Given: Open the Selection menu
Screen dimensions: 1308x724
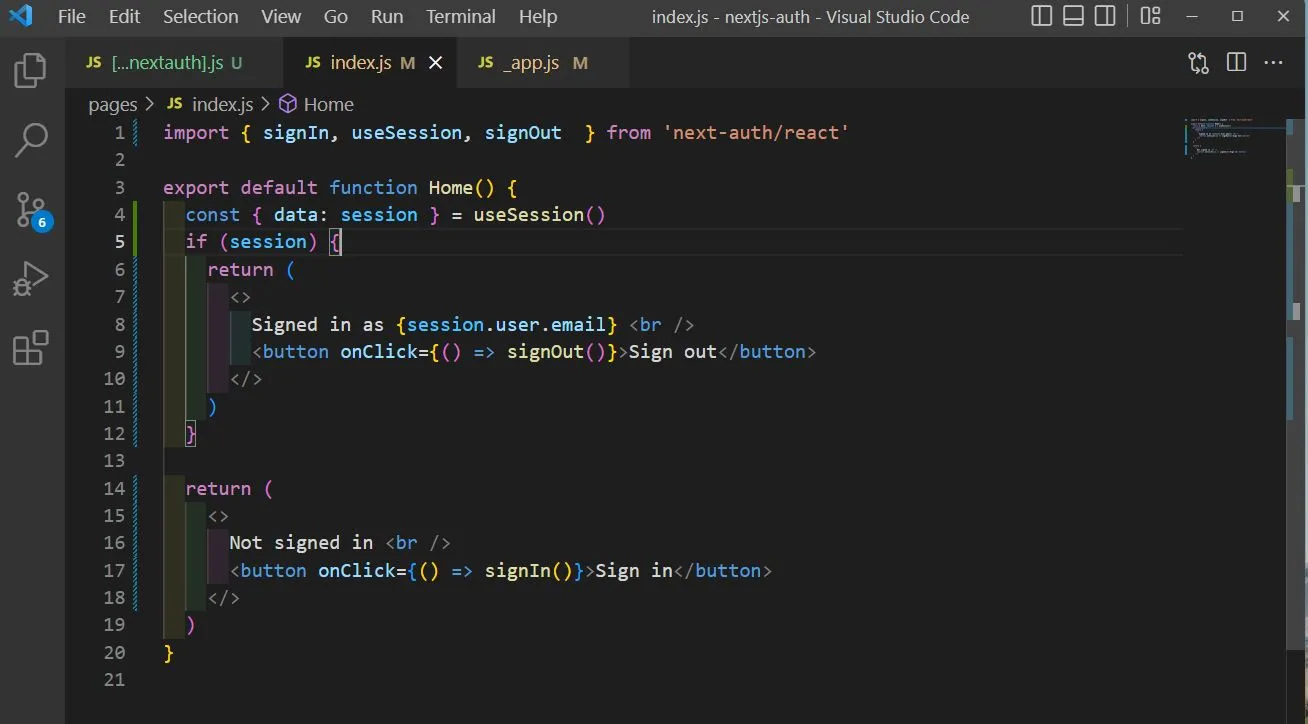Looking at the screenshot, I should click(201, 16).
